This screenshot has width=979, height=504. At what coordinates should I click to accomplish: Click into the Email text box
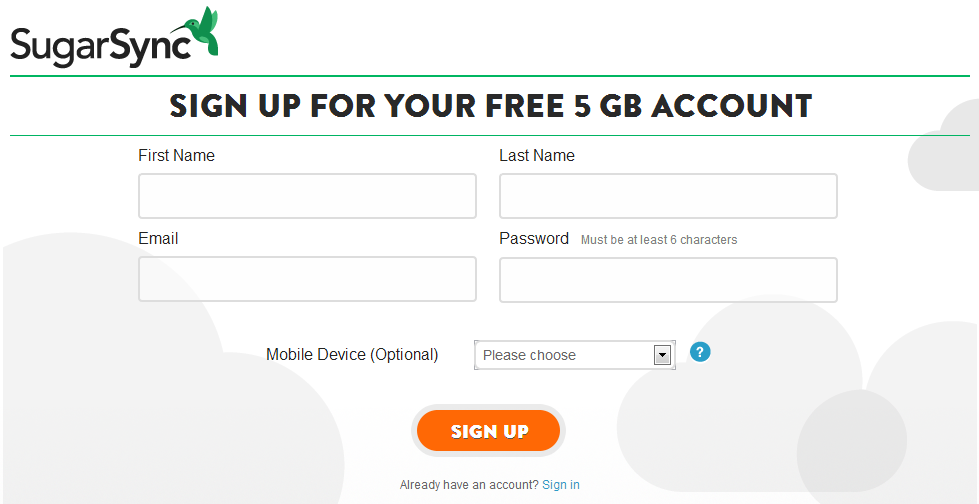pyautogui.click(x=307, y=279)
